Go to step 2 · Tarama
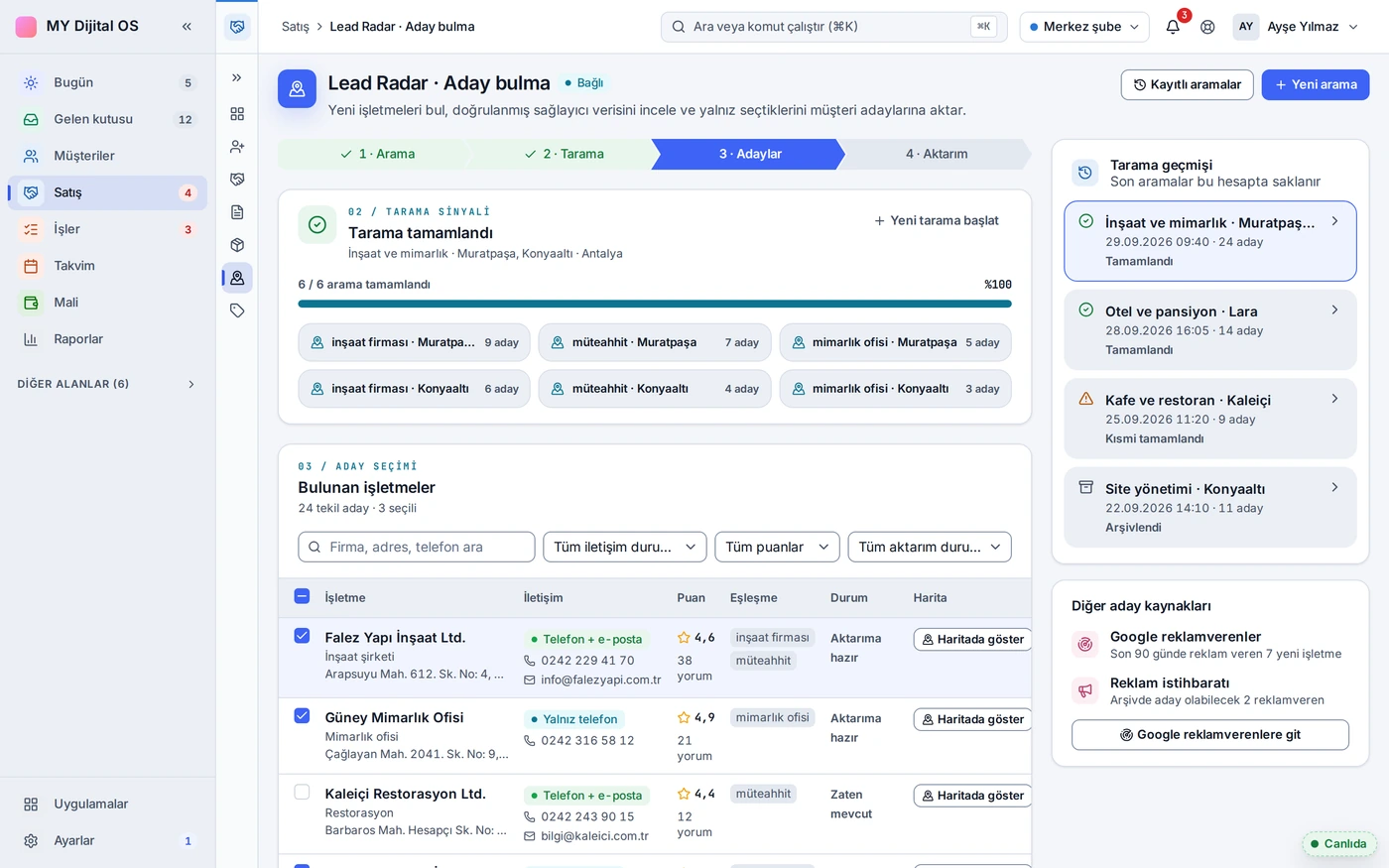The width and height of the screenshot is (1389, 868). coord(564,154)
